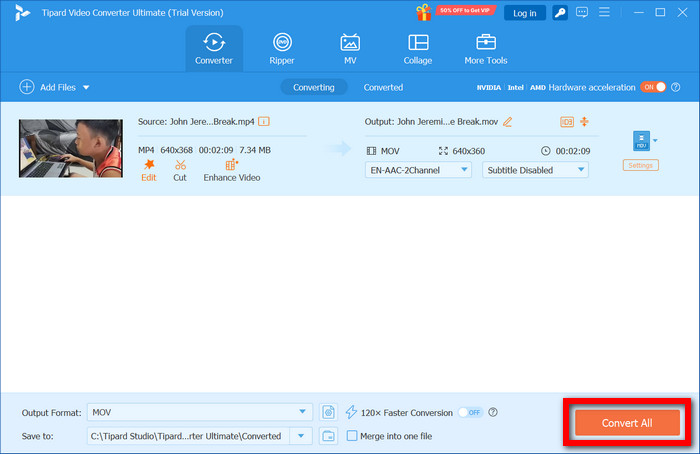
Task: Click the Convert All button
Action: 627,423
